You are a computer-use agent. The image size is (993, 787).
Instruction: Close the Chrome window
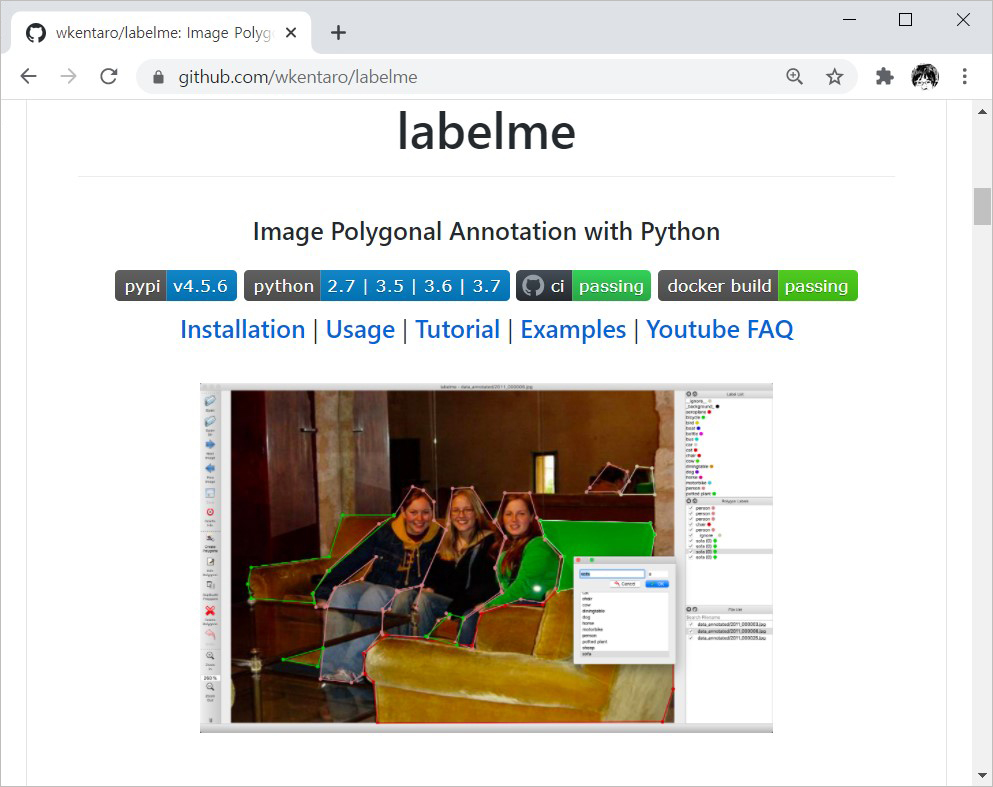(x=963, y=20)
